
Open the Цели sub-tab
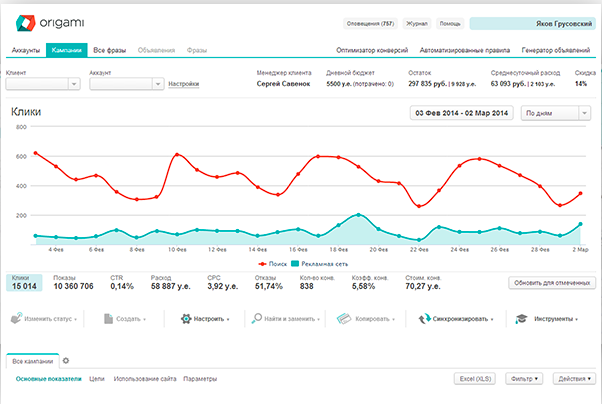pyautogui.click(x=97, y=379)
